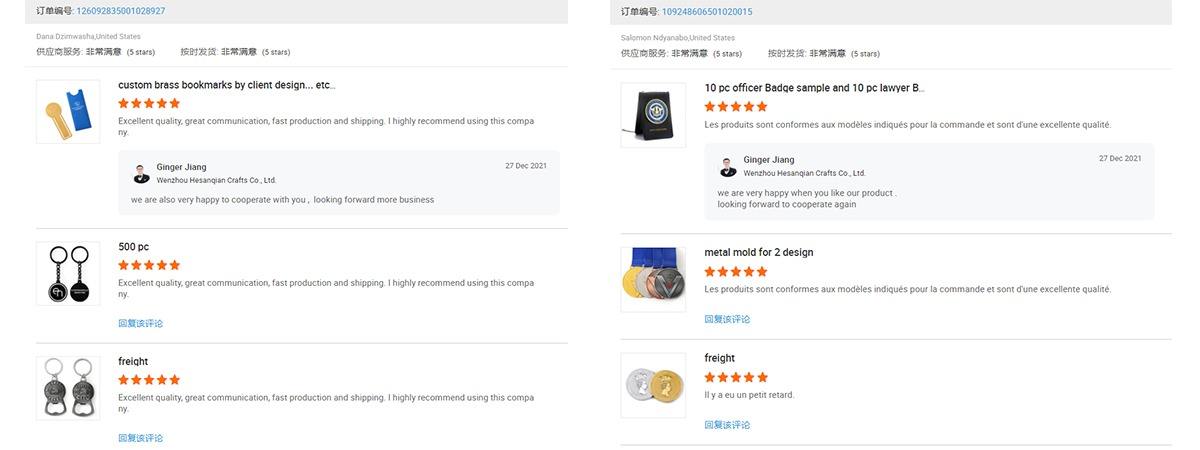Screen dimensions: 1200x450
Task: Open the officer badge product thumbnail
Action: point(653,115)
